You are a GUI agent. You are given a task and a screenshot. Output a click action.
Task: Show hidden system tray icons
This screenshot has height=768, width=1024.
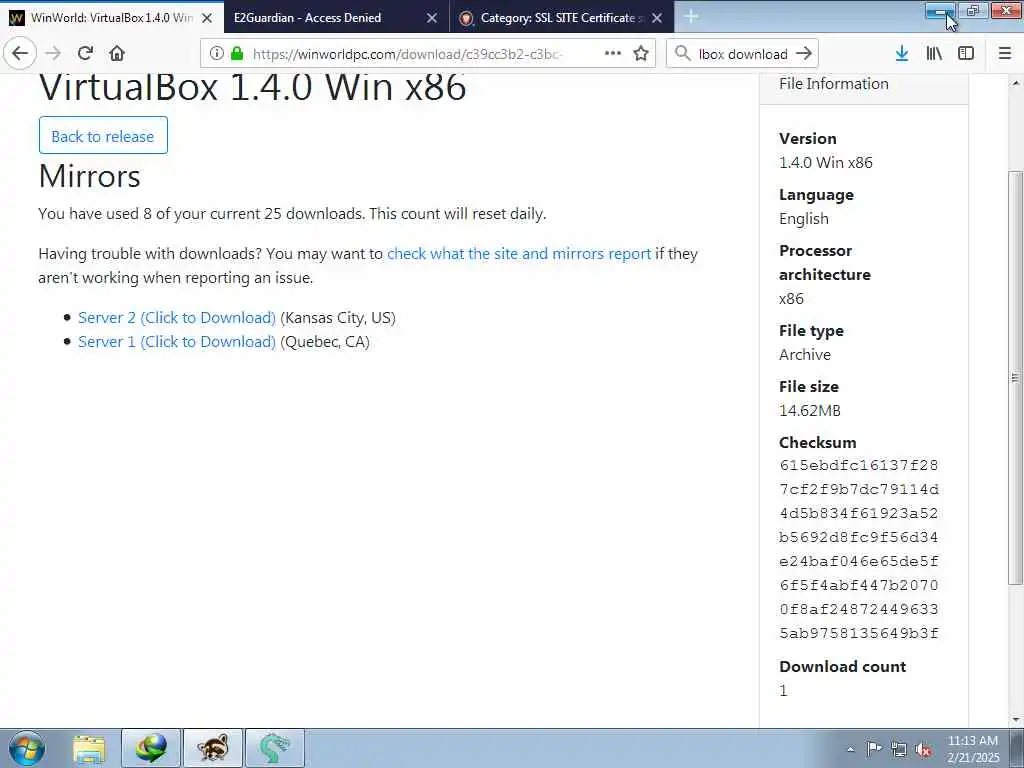tap(850, 749)
